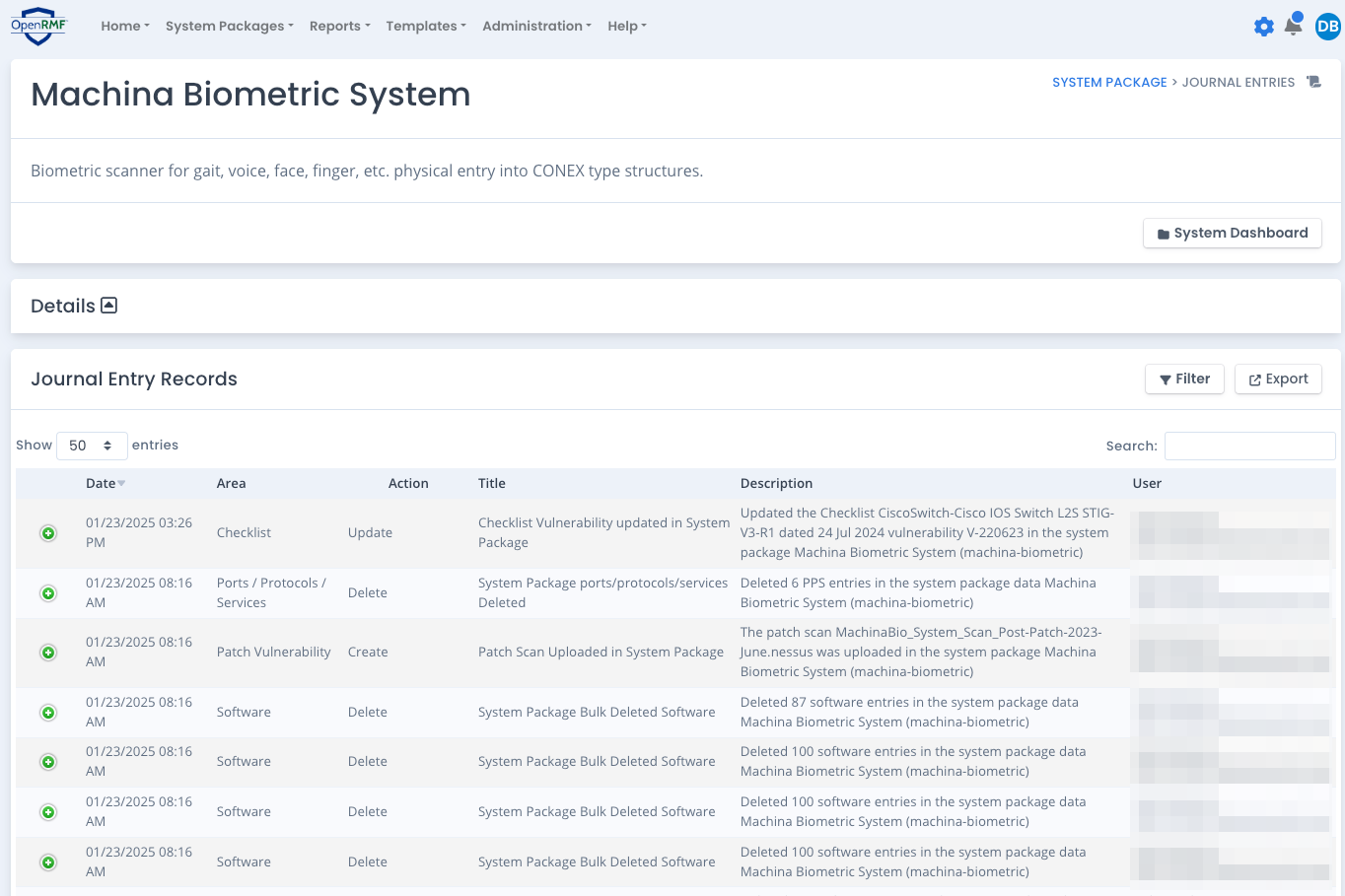The image size is (1345, 896).
Task: Open the notifications bell
Action: point(1294,26)
